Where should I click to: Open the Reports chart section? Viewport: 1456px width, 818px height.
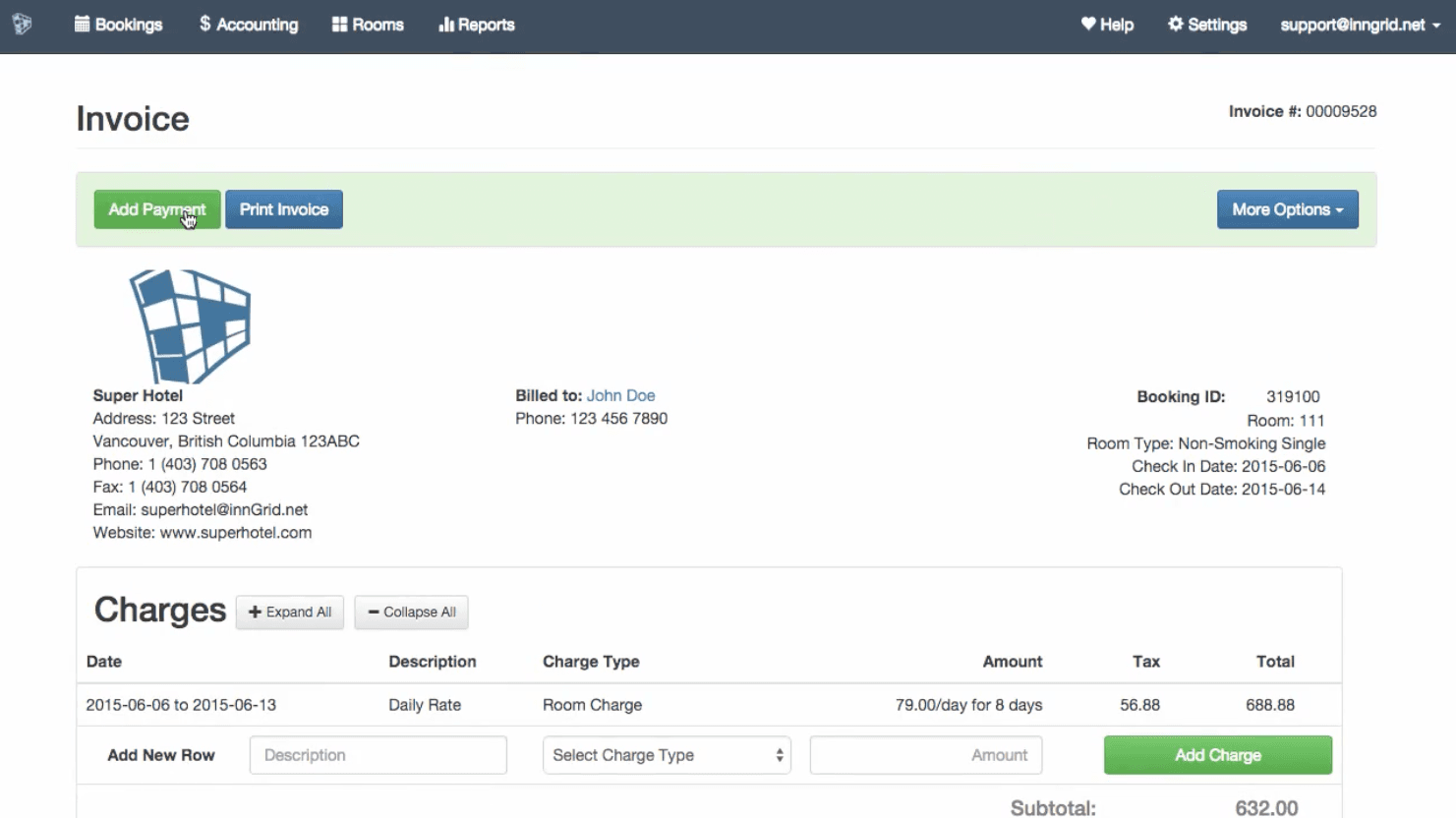[x=476, y=25]
